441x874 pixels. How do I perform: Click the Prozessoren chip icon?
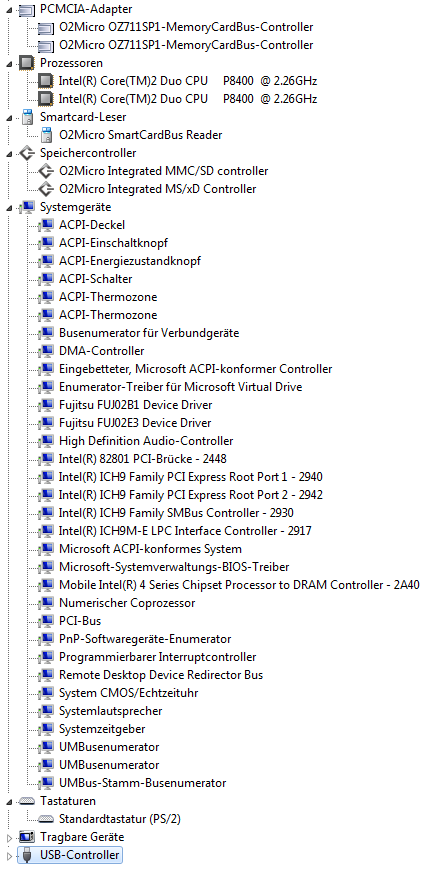27,63
